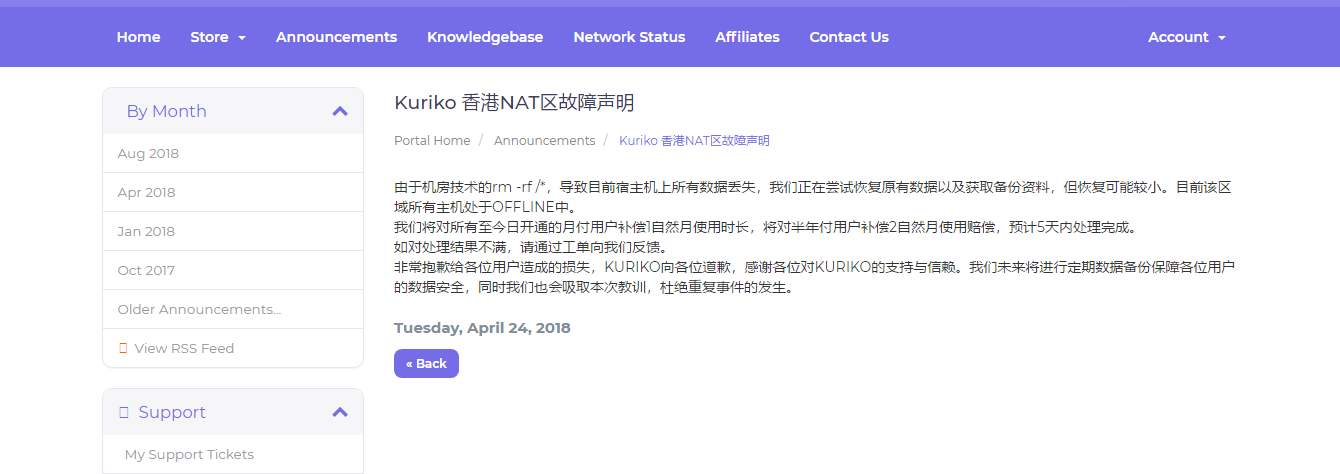Go to the Home page
1340x474 pixels.
coord(138,37)
